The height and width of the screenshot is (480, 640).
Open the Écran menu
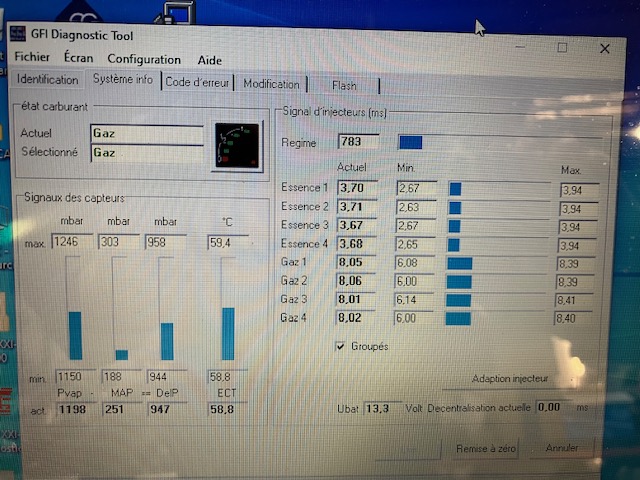[78, 58]
